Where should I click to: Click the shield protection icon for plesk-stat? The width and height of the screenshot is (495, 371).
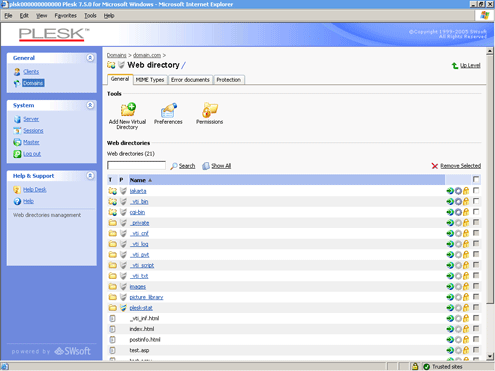[x=123, y=308]
